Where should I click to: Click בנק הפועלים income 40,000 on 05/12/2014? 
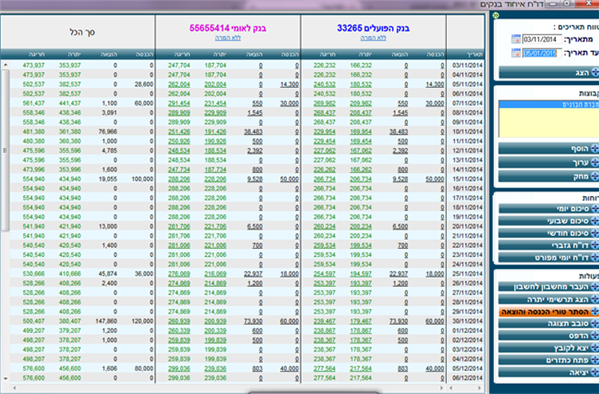(x=435, y=368)
